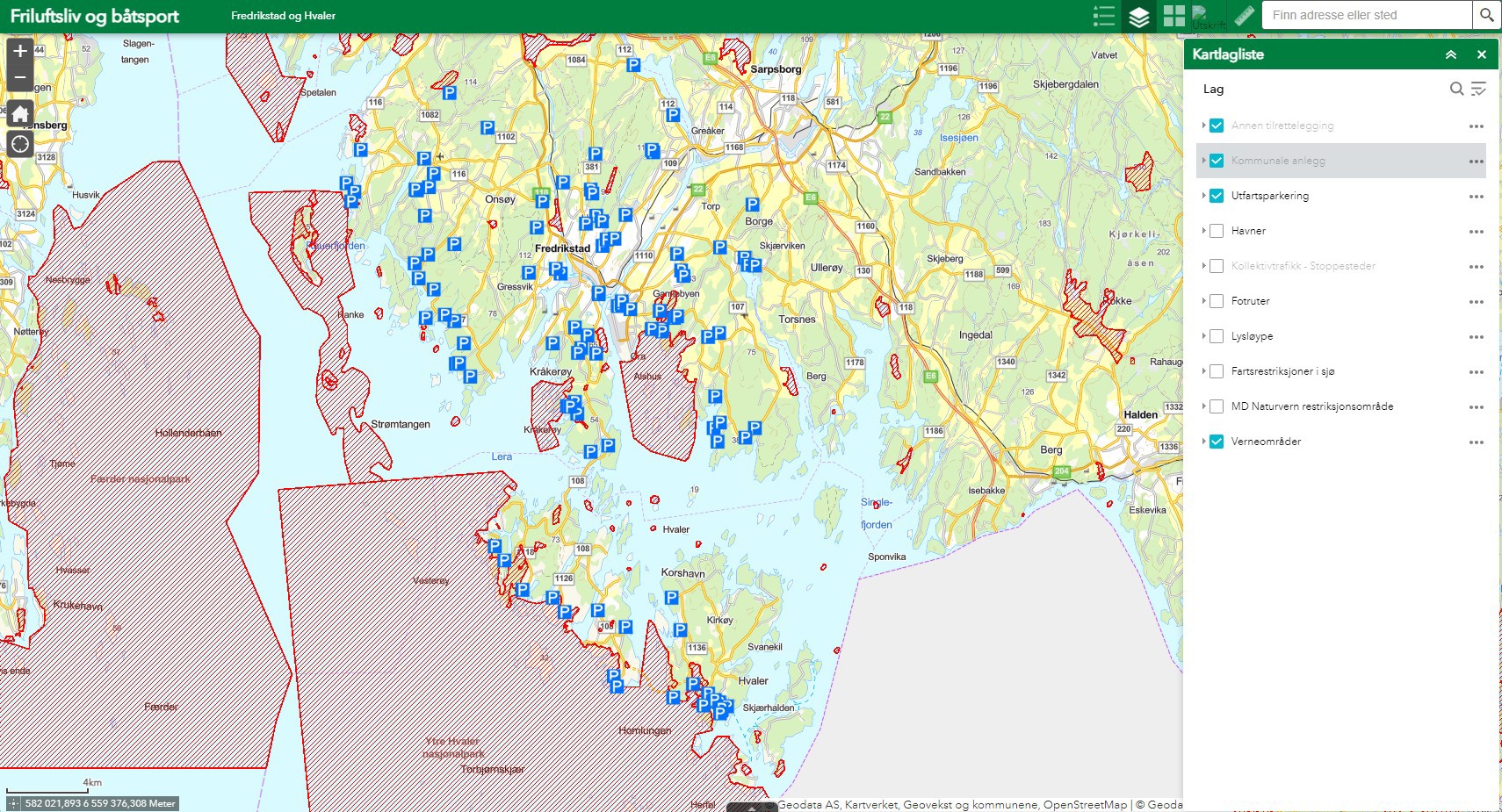This screenshot has height=812, width=1502.
Task: Click the layer filter options button
Action: tap(1478, 89)
